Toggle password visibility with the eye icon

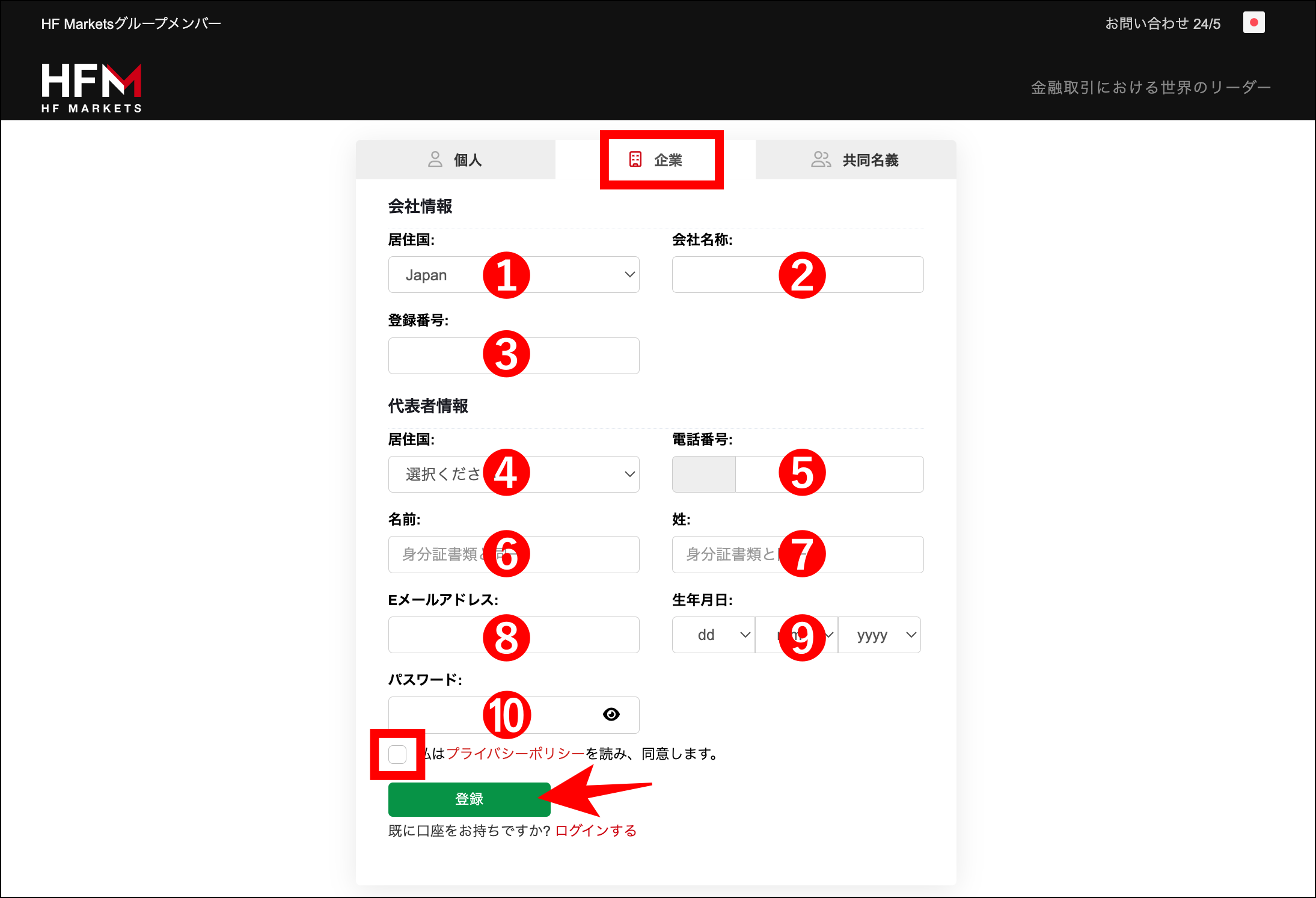611,715
